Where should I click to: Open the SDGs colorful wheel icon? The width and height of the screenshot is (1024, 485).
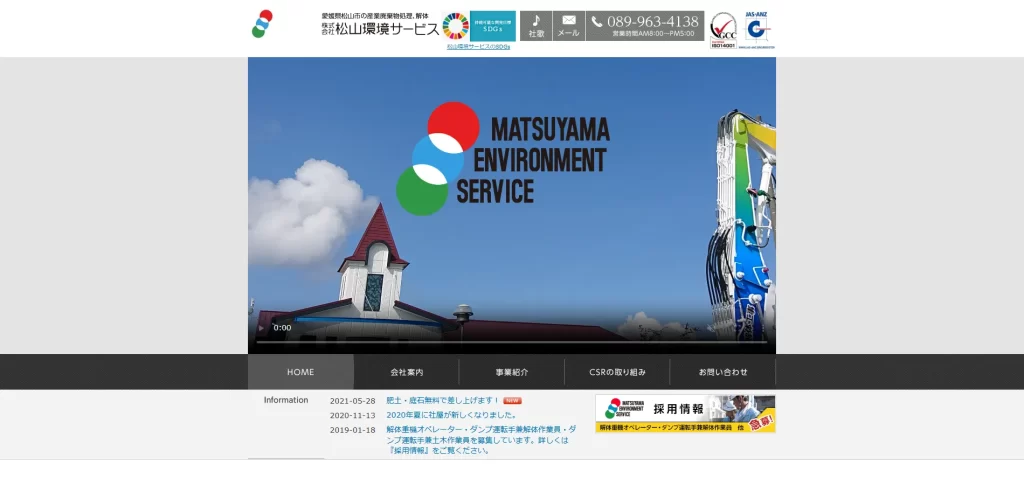455,26
